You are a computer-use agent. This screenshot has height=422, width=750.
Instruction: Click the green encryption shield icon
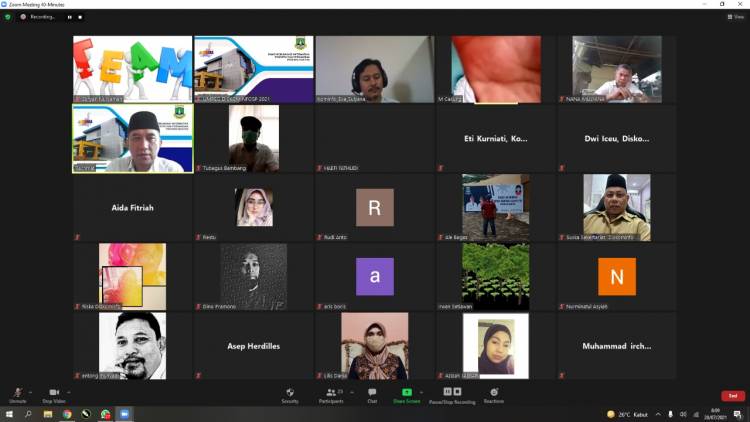[8, 17]
